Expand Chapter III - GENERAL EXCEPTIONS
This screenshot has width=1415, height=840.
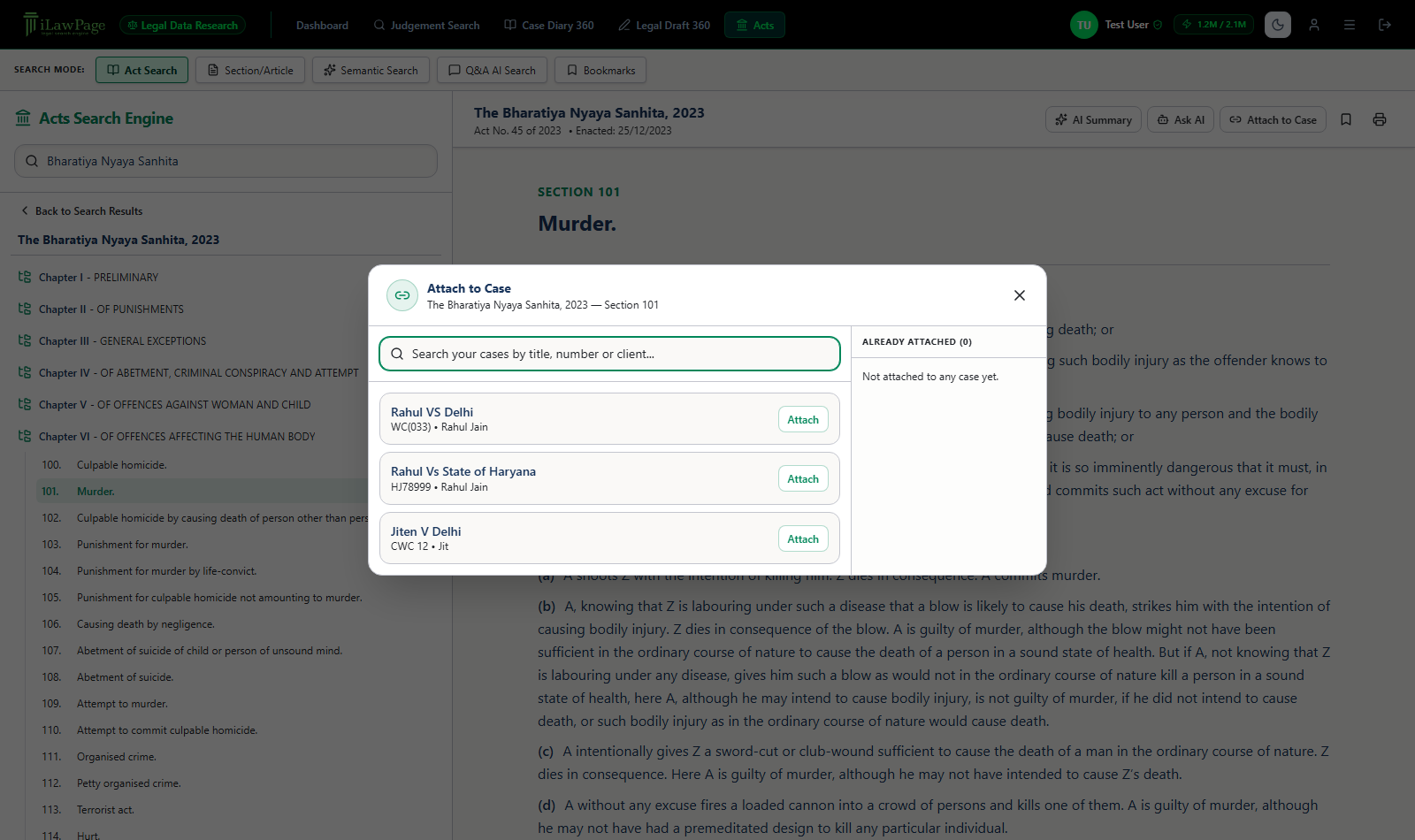[112, 341]
